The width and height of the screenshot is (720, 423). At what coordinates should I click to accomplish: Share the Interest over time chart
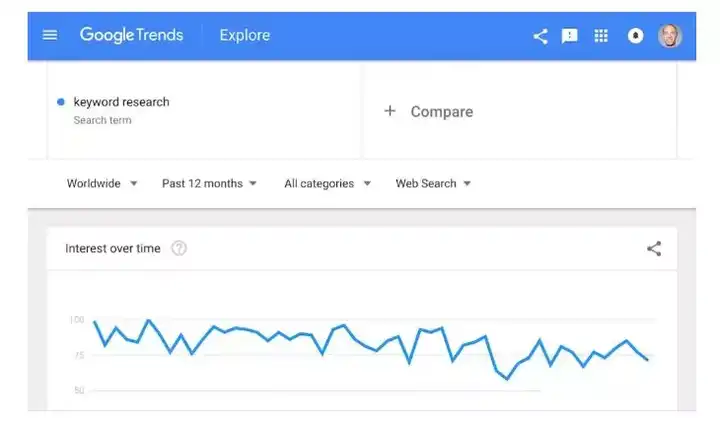(x=654, y=248)
